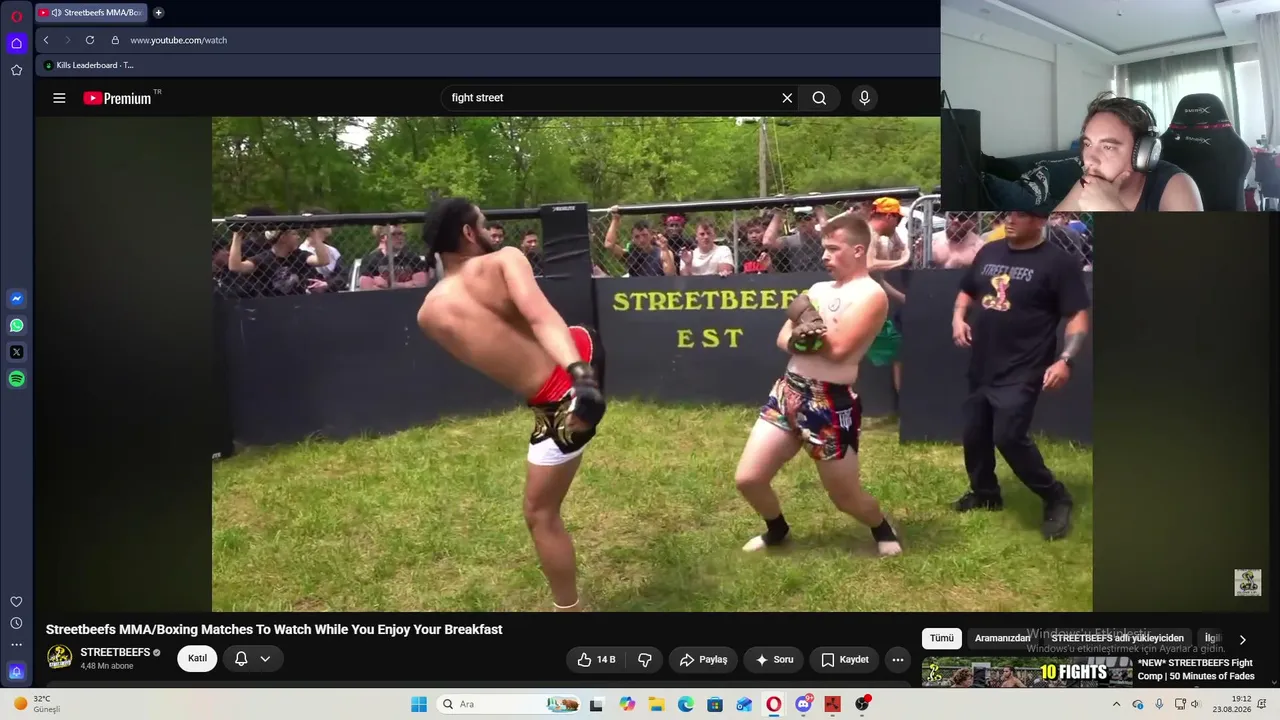The height and width of the screenshot is (720, 1280).
Task: Open the heart (pinboards) sidebar icon
Action: click(16, 602)
